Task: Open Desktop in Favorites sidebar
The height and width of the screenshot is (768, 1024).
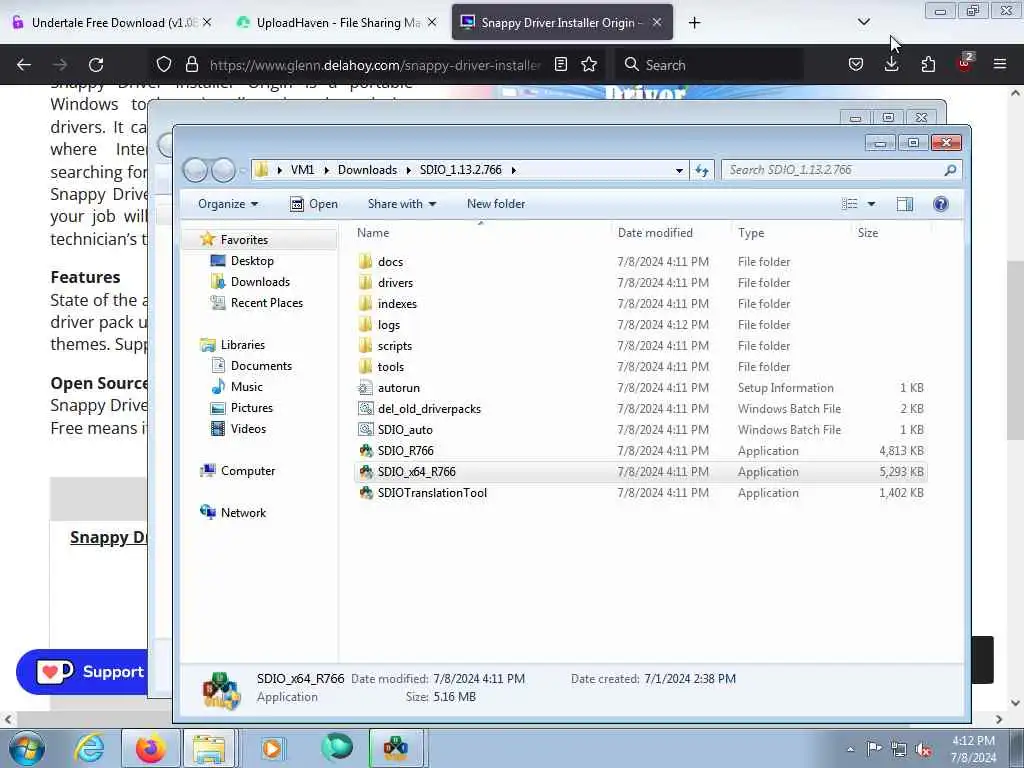Action: click(x=252, y=261)
